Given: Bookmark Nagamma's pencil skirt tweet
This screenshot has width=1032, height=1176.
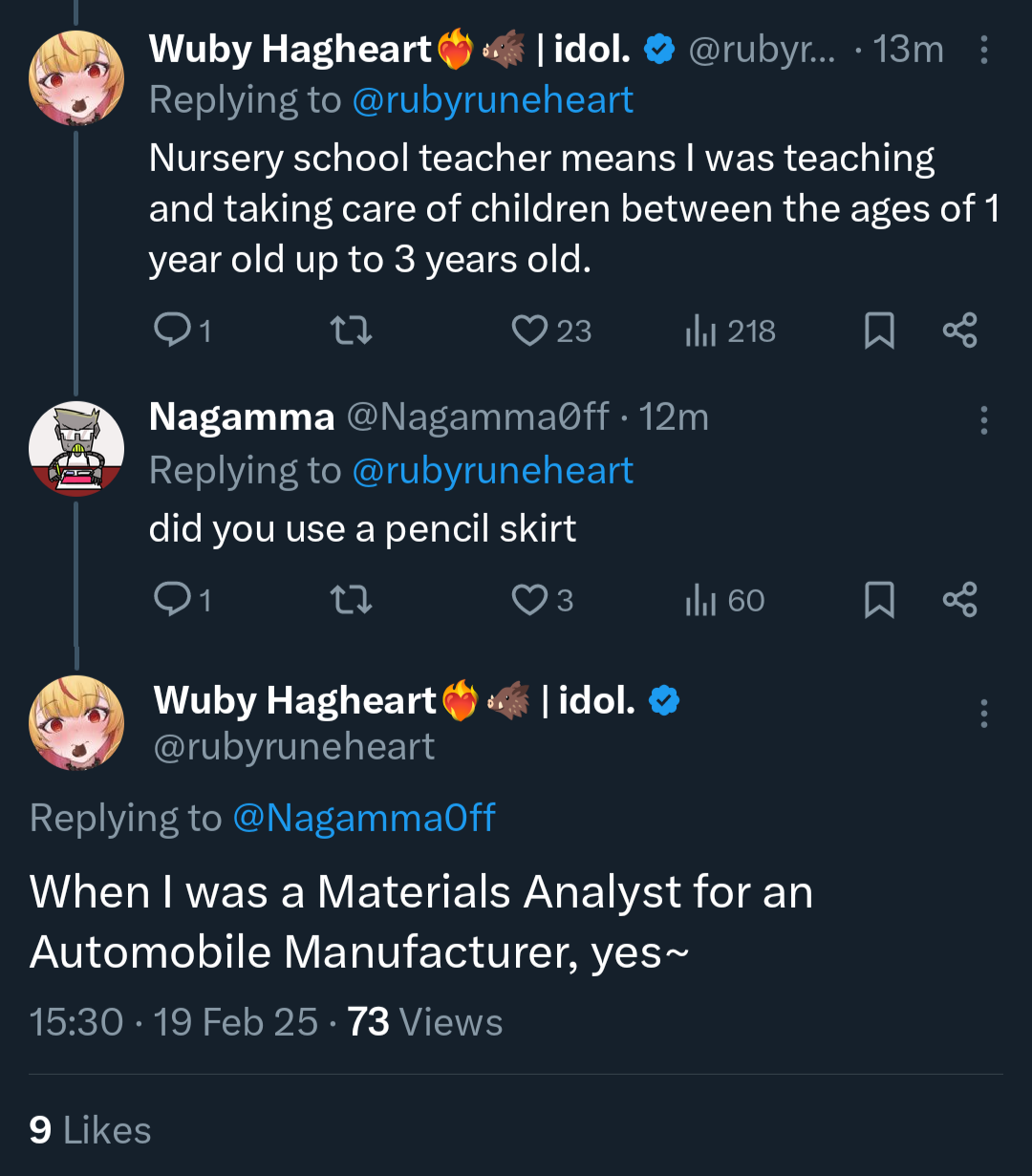Looking at the screenshot, I should coord(879,600).
